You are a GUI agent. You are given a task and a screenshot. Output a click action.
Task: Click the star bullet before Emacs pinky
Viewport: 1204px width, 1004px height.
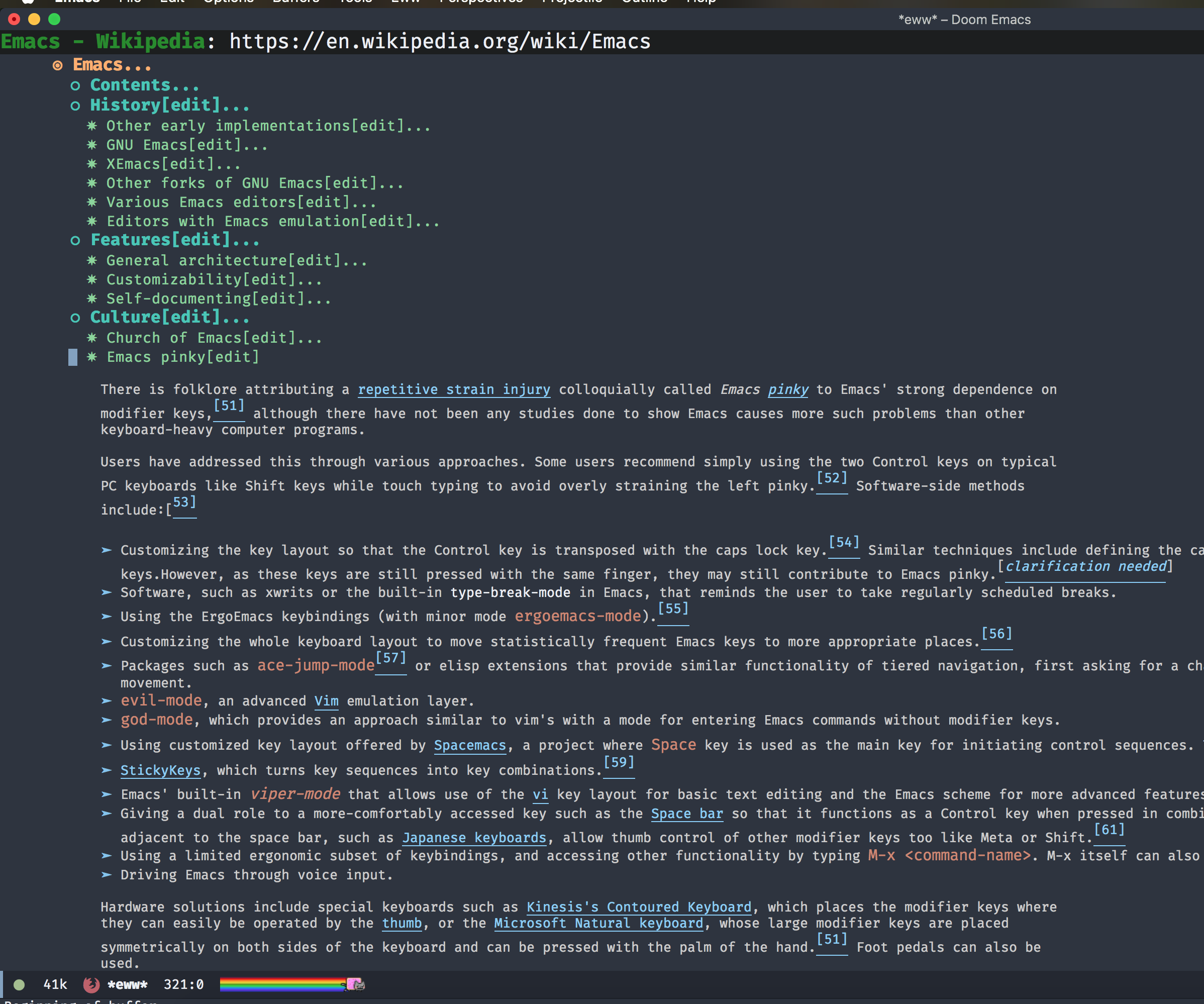[92, 357]
